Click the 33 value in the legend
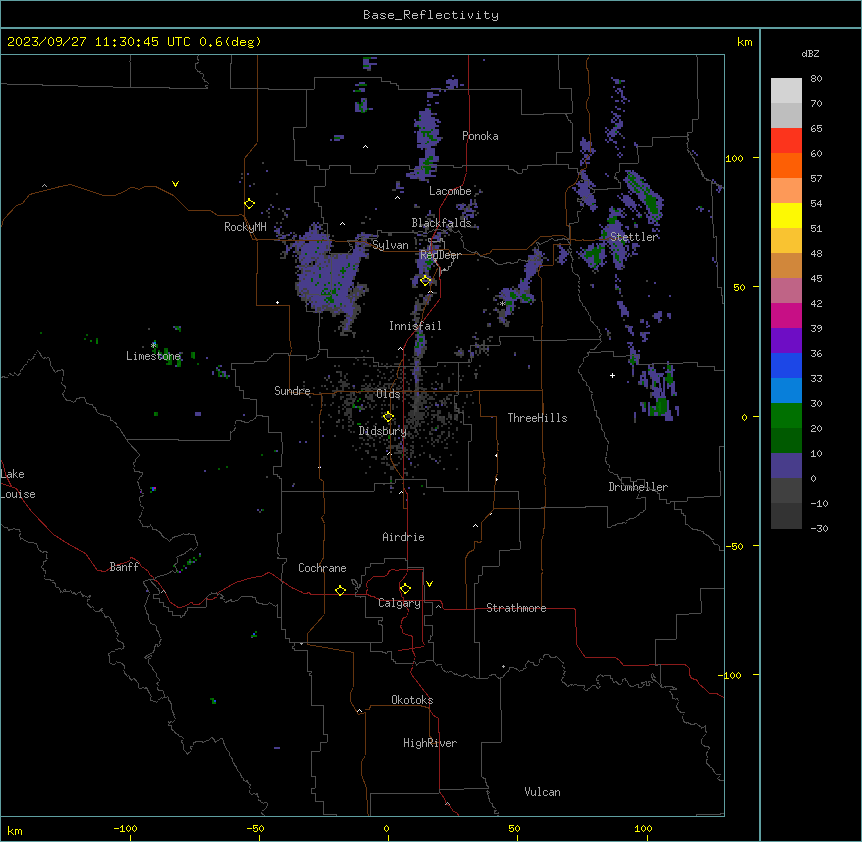The height and width of the screenshot is (842, 862). 816,379
